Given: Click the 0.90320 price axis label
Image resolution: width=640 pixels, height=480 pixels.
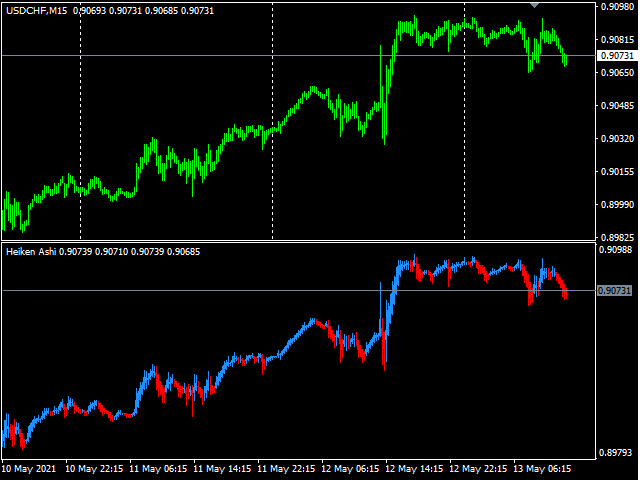Looking at the screenshot, I should point(616,139).
